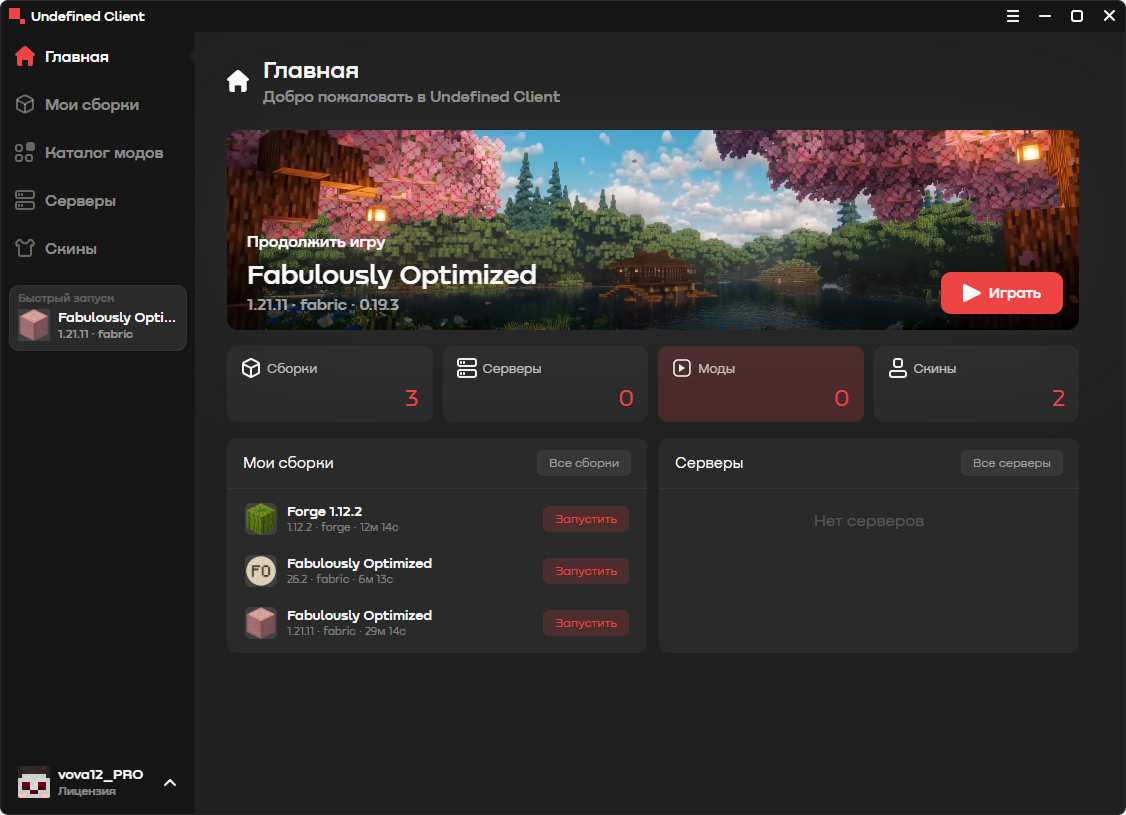Open Каталог модов in the sidebar
The width and height of the screenshot is (1126, 815).
[x=98, y=152]
